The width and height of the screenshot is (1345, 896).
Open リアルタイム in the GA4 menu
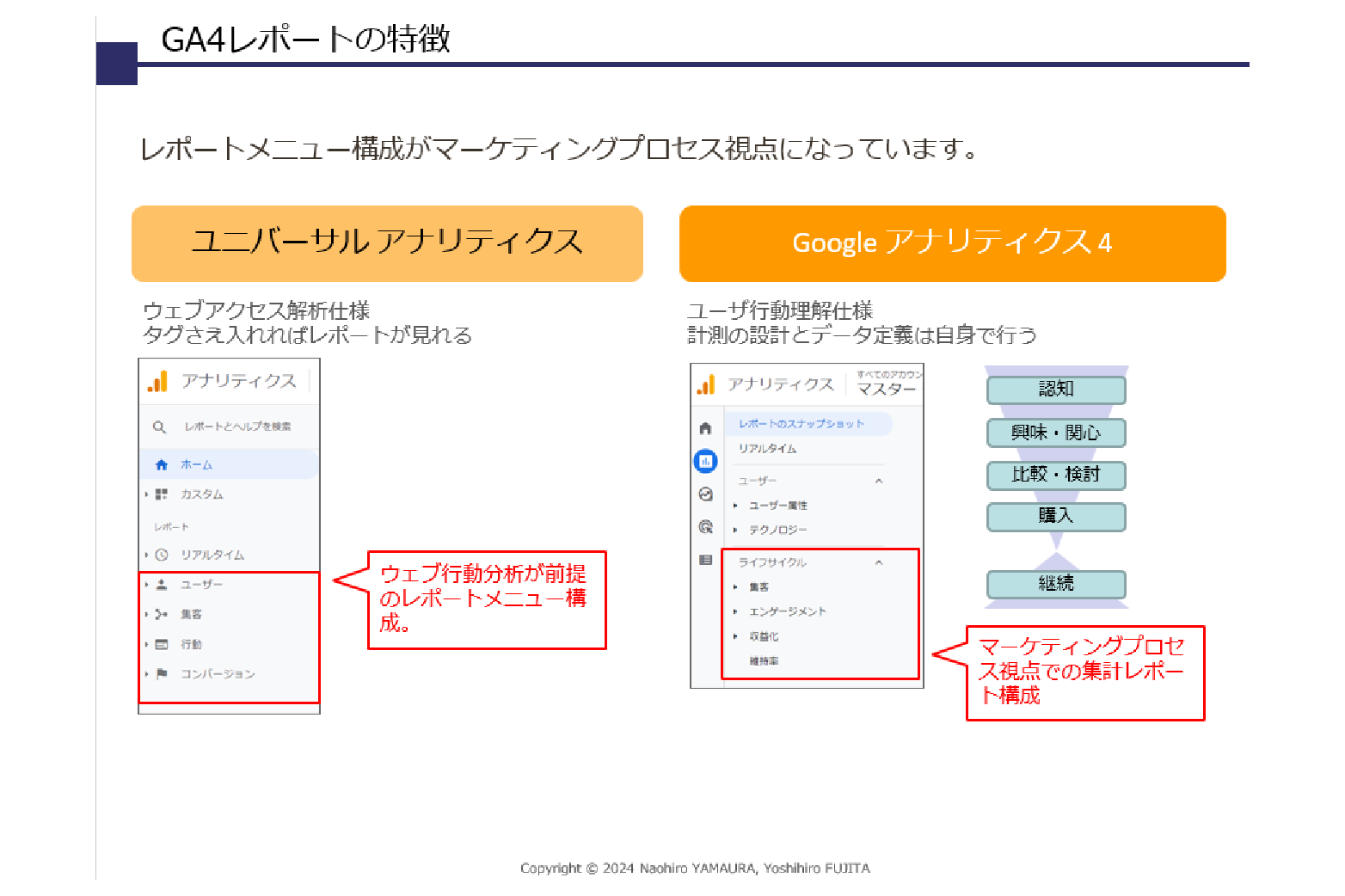click(767, 449)
